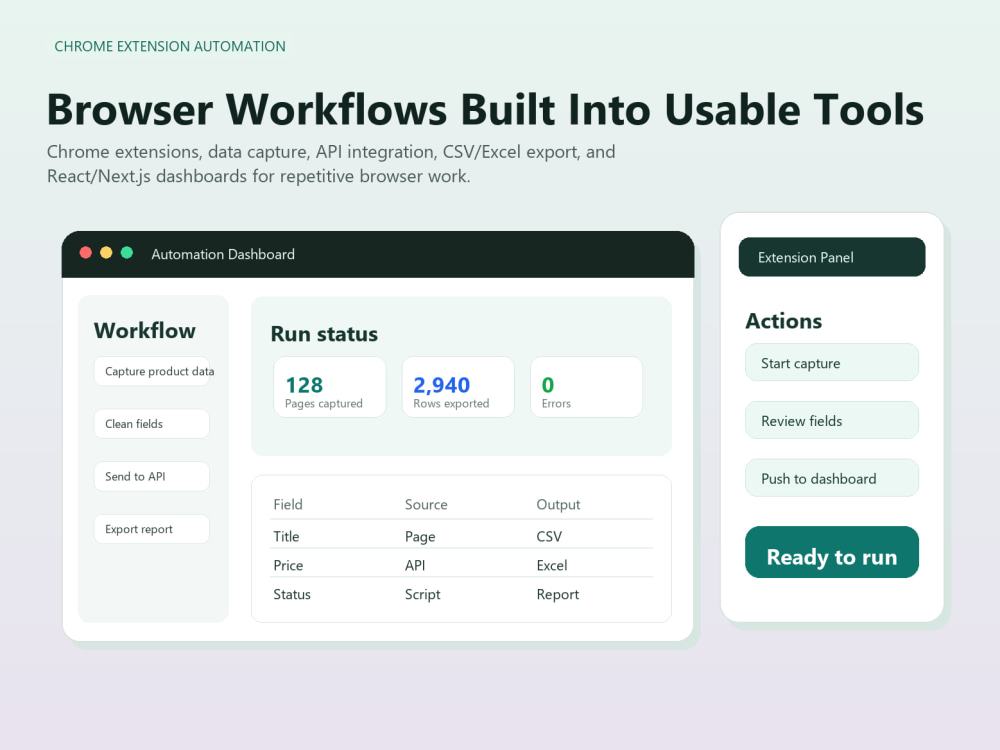The width and height of the screenshot is (1000, 750).
Task: Click the Script source cell
Action: pyautogui.click(x=422, y=594)
